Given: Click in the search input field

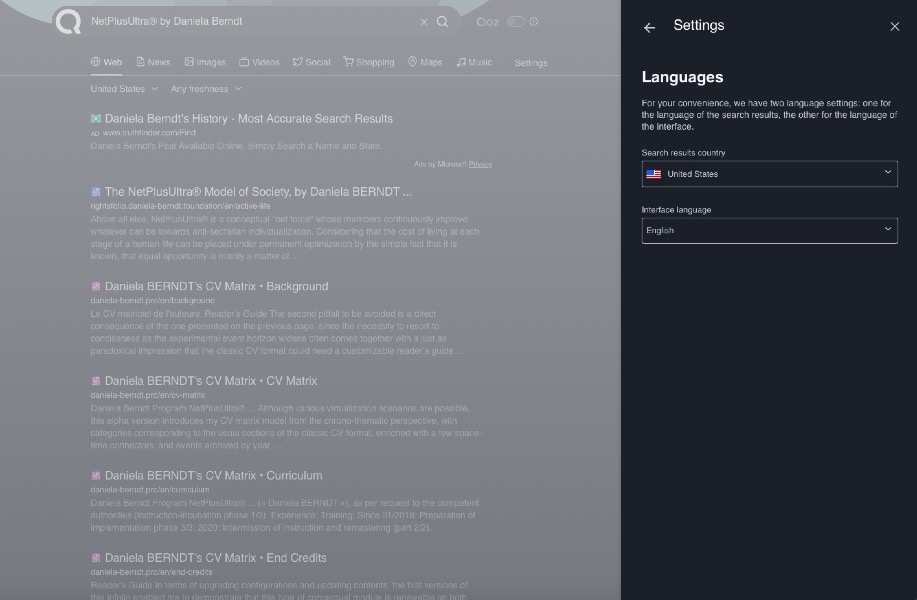Looking at the screenshot, I should (251, 22).
